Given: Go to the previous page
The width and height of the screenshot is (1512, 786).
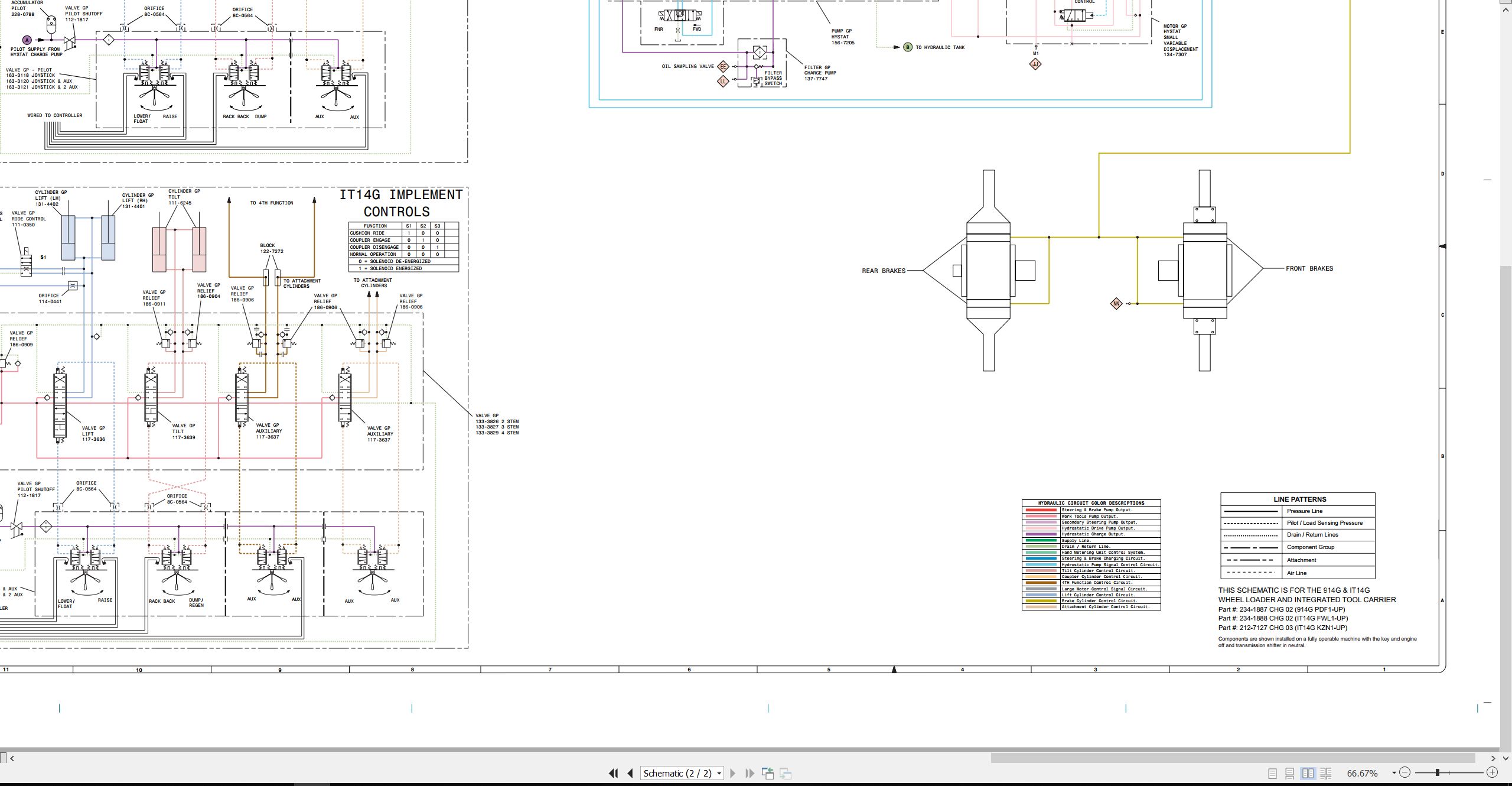Looking at the screenshot, I should [x=630, y=773].
